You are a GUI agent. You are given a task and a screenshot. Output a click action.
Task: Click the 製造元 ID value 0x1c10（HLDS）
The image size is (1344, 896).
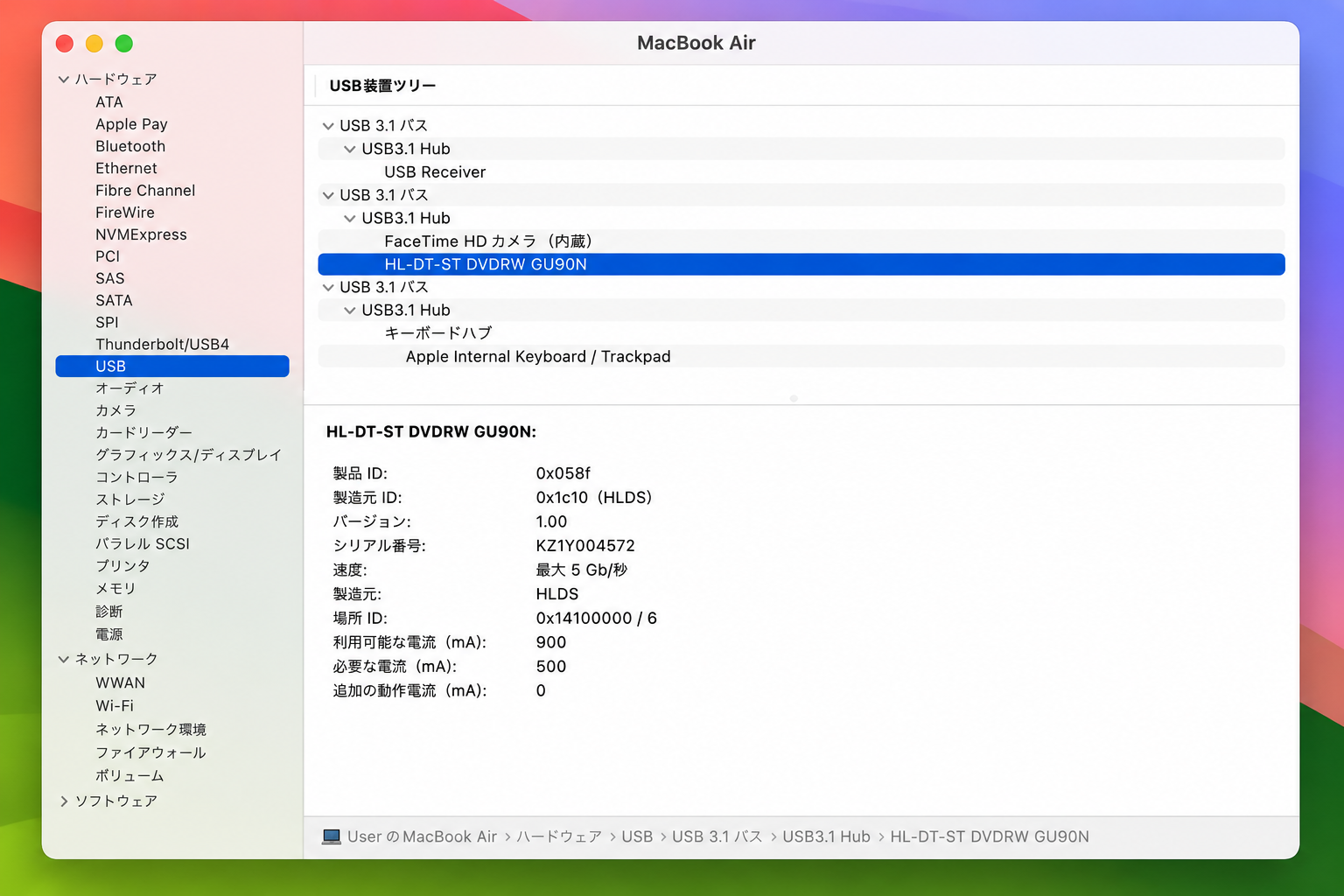click(x=594, y=498)
